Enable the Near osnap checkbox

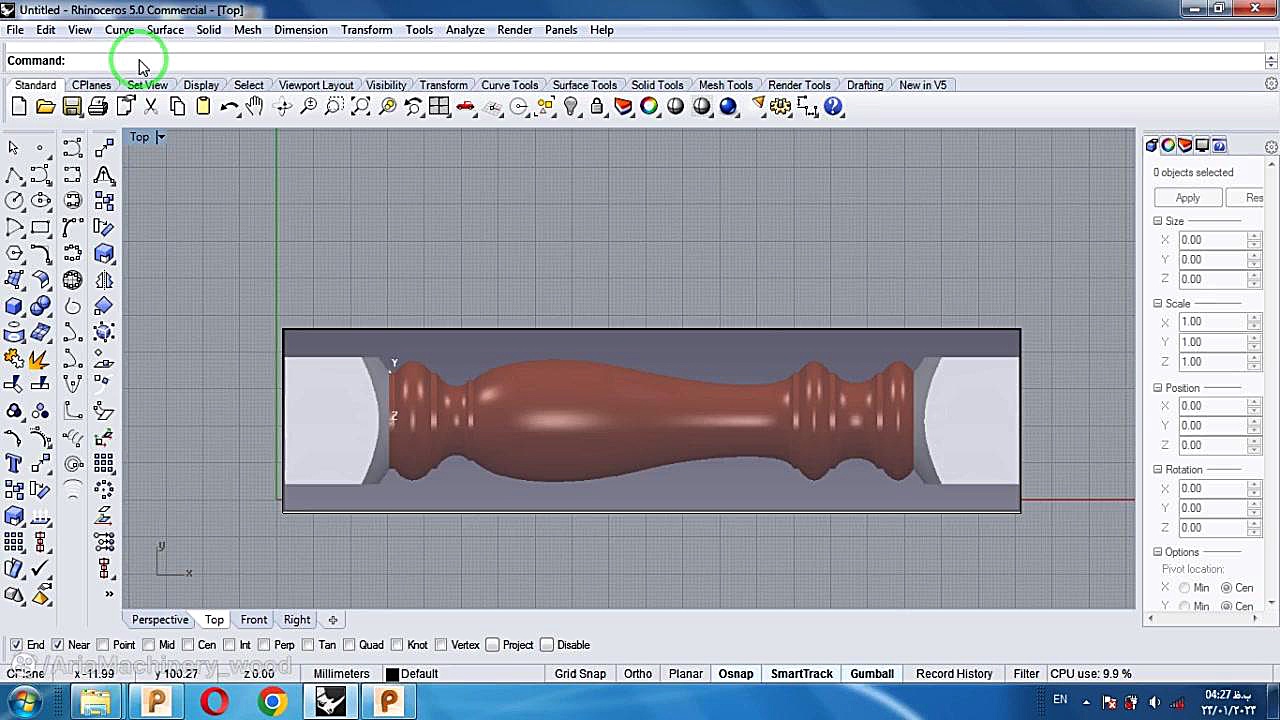pos(58,645)
